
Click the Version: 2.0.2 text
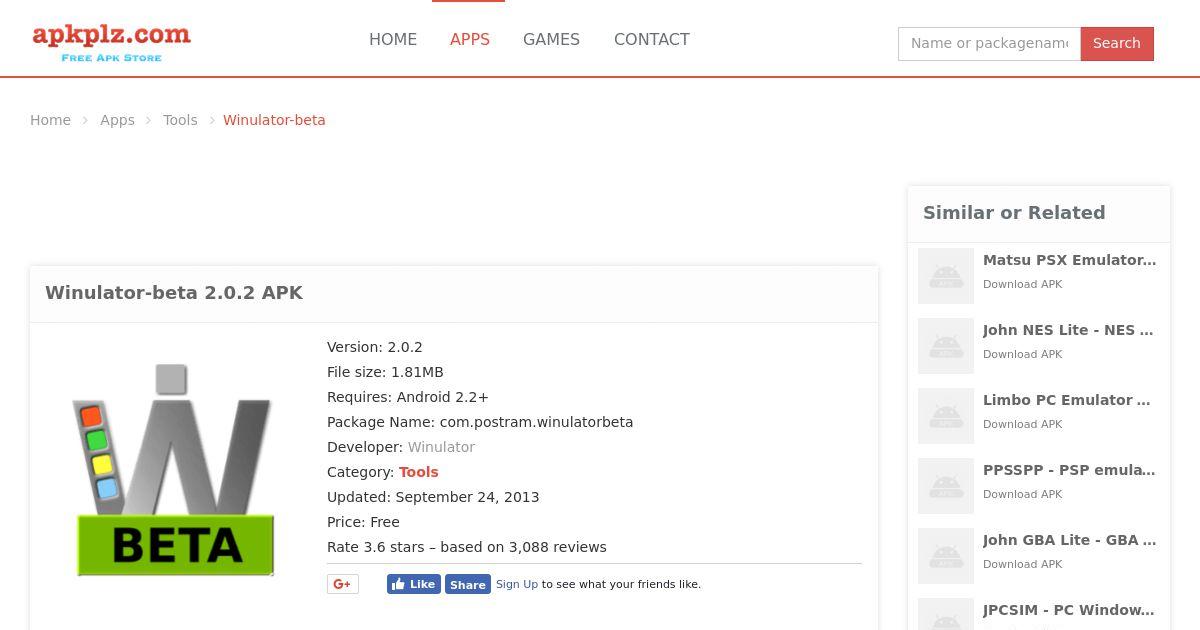point(375,347)
